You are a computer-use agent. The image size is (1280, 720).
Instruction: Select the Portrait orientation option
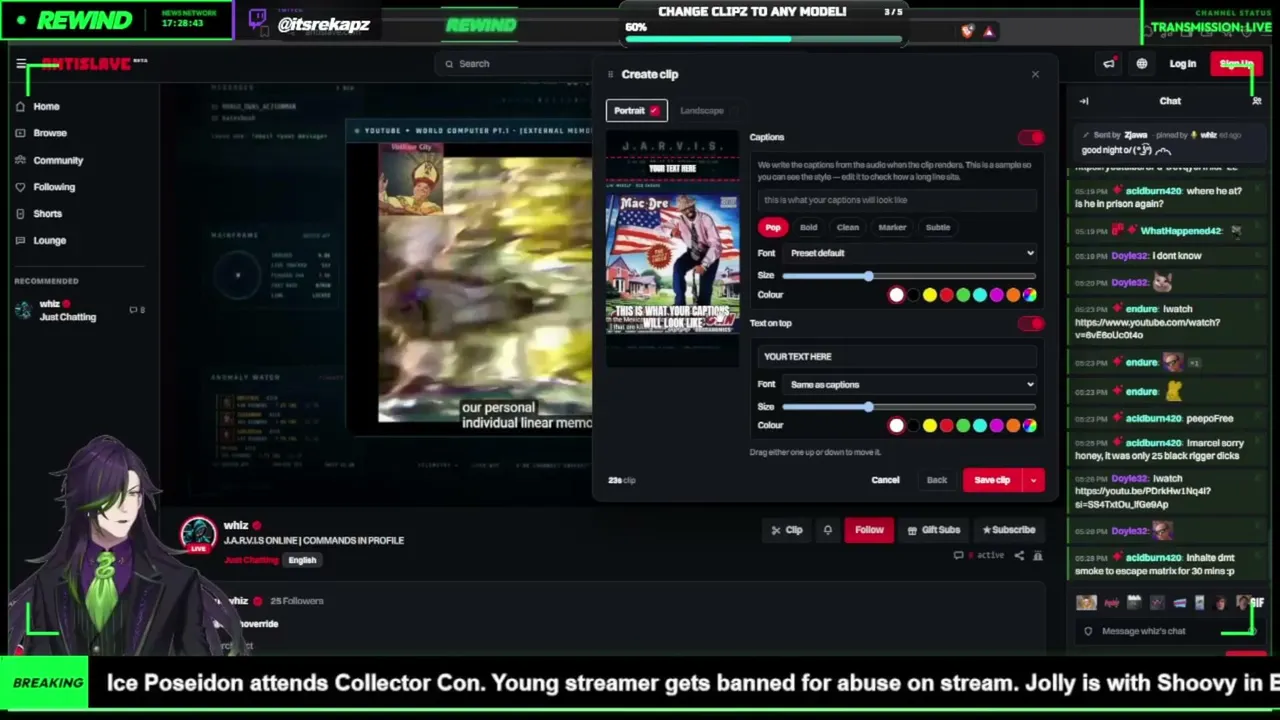637,110
